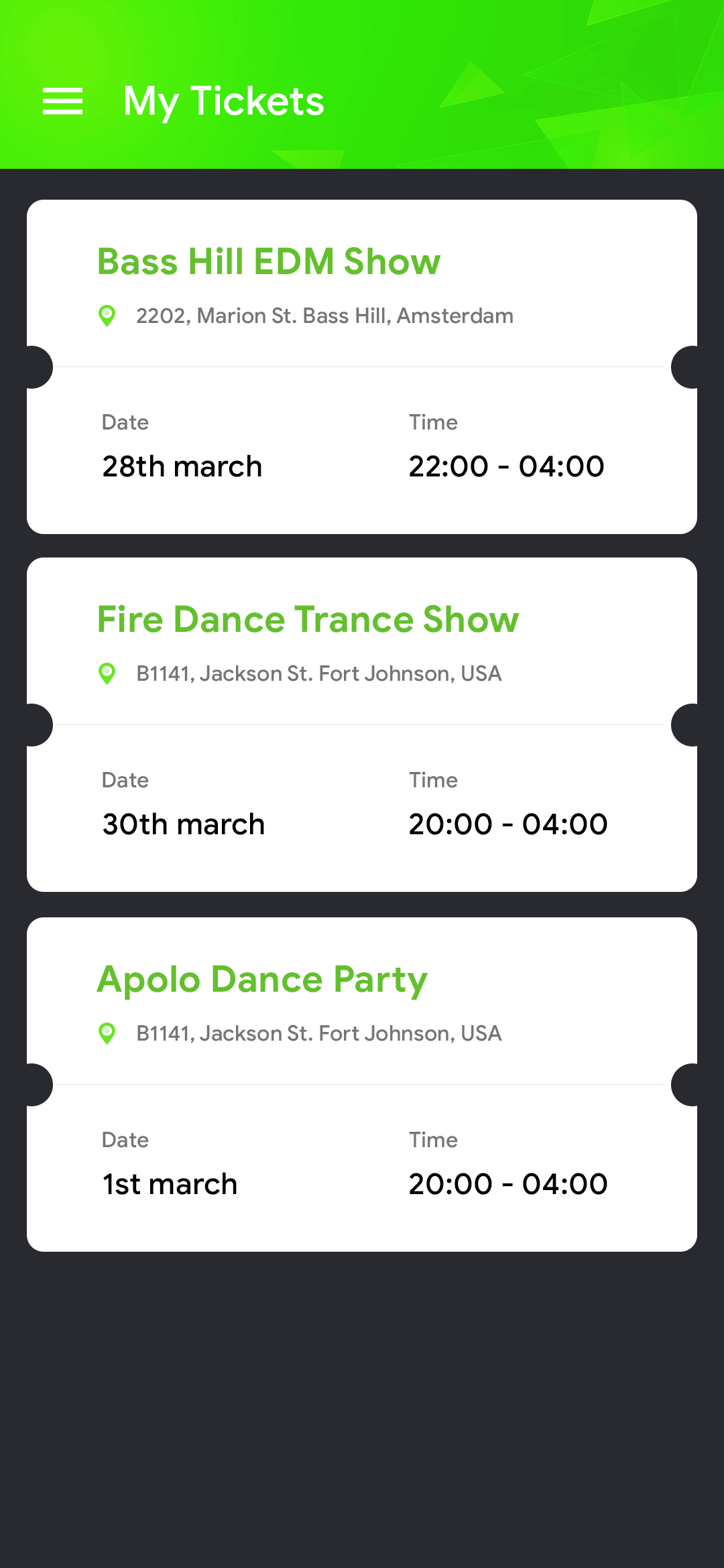This screenshot has height=1568, width=724.
Task: Click the Time label on Fire Dance ticket
Action: tap(434, 779)
